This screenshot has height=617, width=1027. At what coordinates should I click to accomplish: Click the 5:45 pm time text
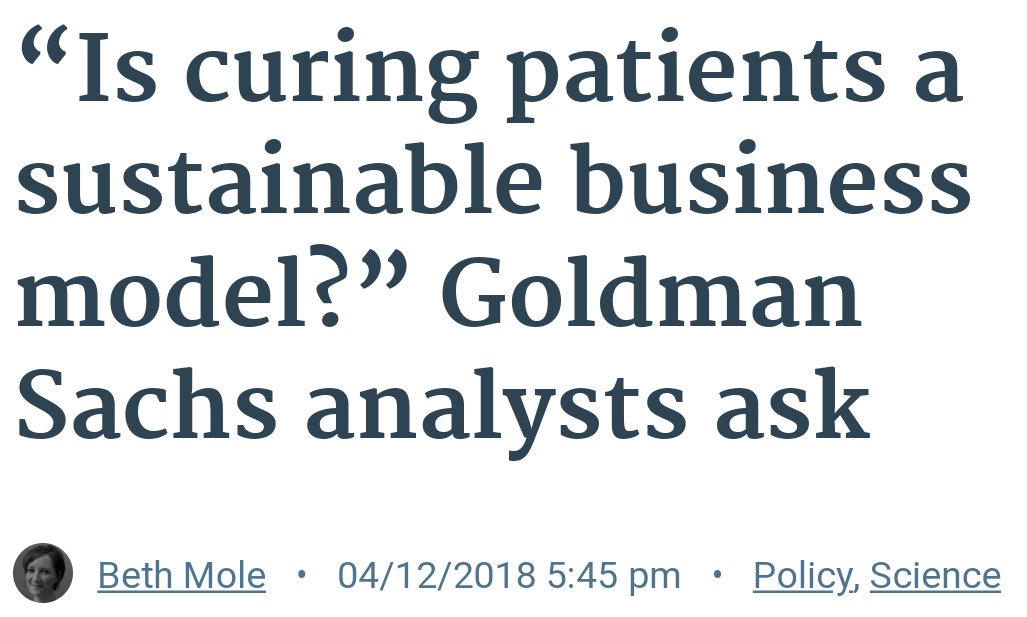[x=614, y=576]
